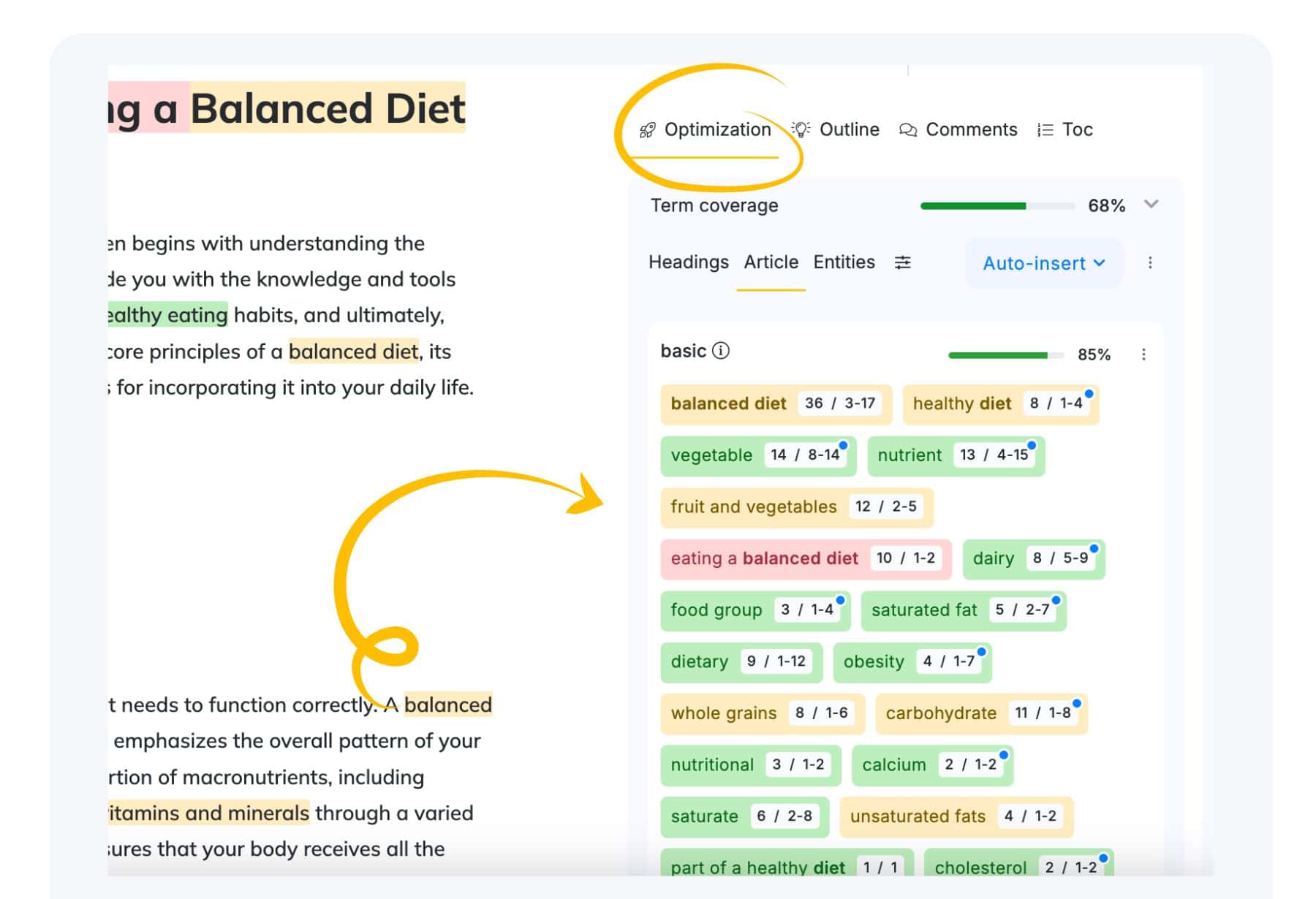Select the Article tab
1316x899 pixels.
(771, 262)
